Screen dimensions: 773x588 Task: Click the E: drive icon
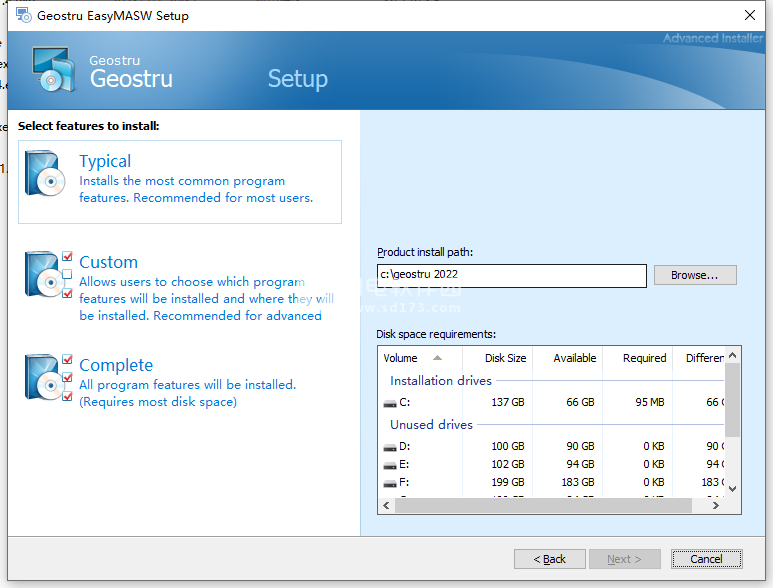click(390, 465)
